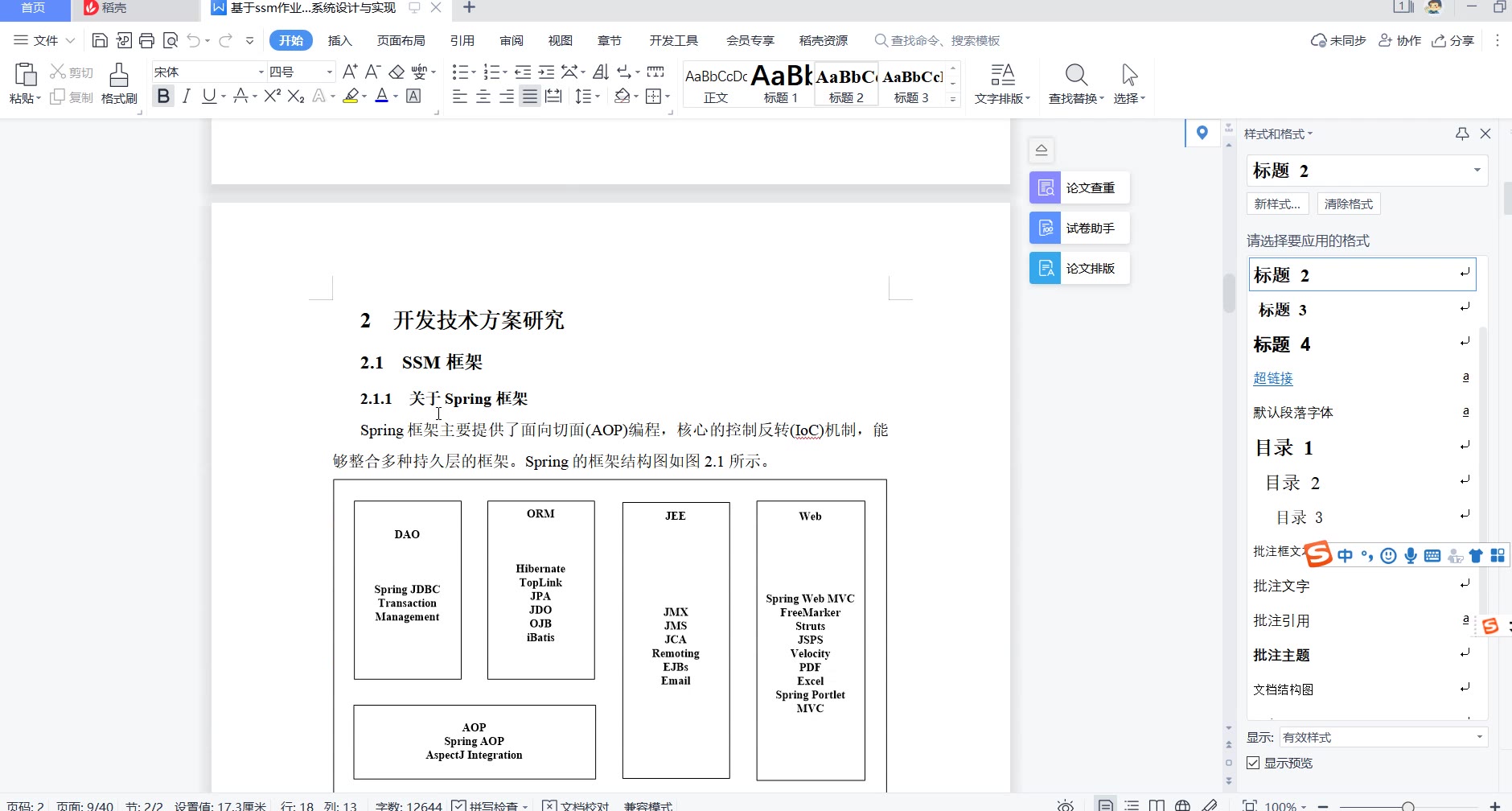1512x811 pixels.
Task: Toggle the 显示预览 checkbox
Action: (1253, 763)
